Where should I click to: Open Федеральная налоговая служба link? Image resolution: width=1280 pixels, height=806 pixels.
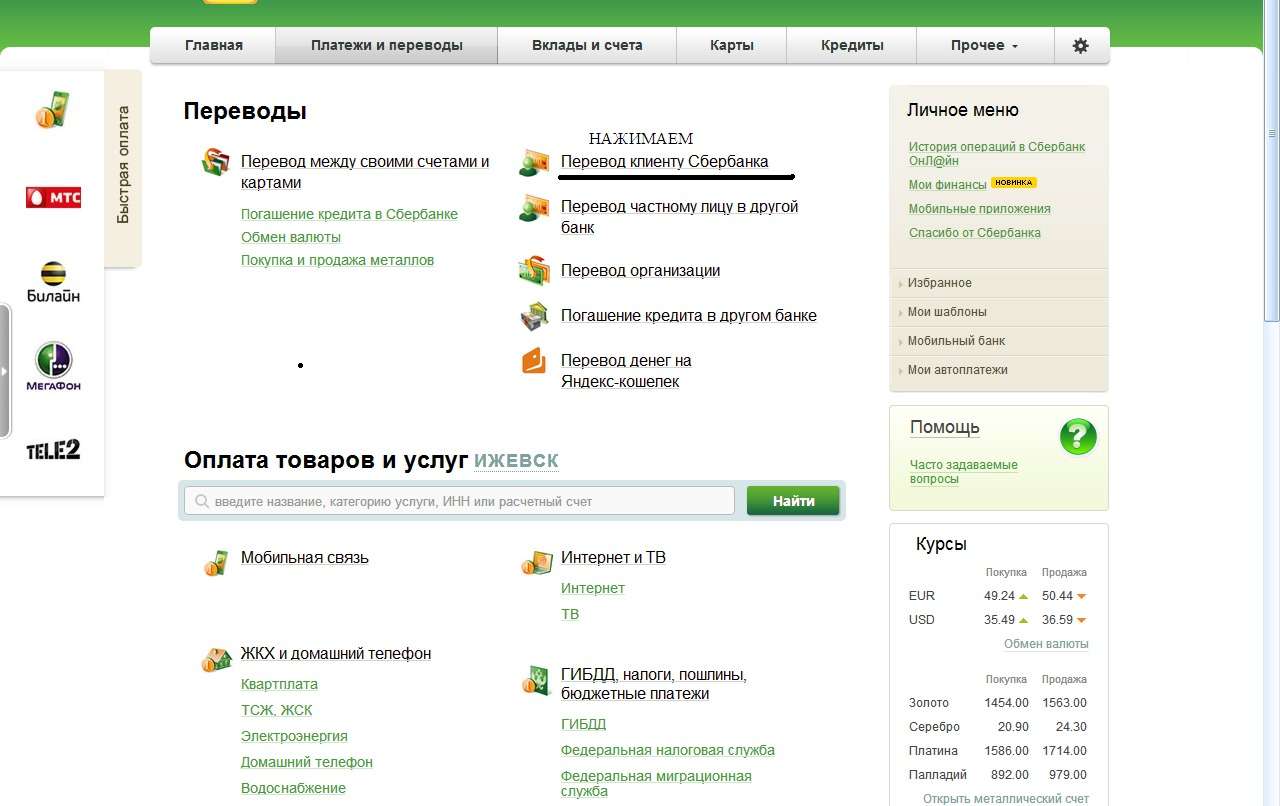[668, 750]
